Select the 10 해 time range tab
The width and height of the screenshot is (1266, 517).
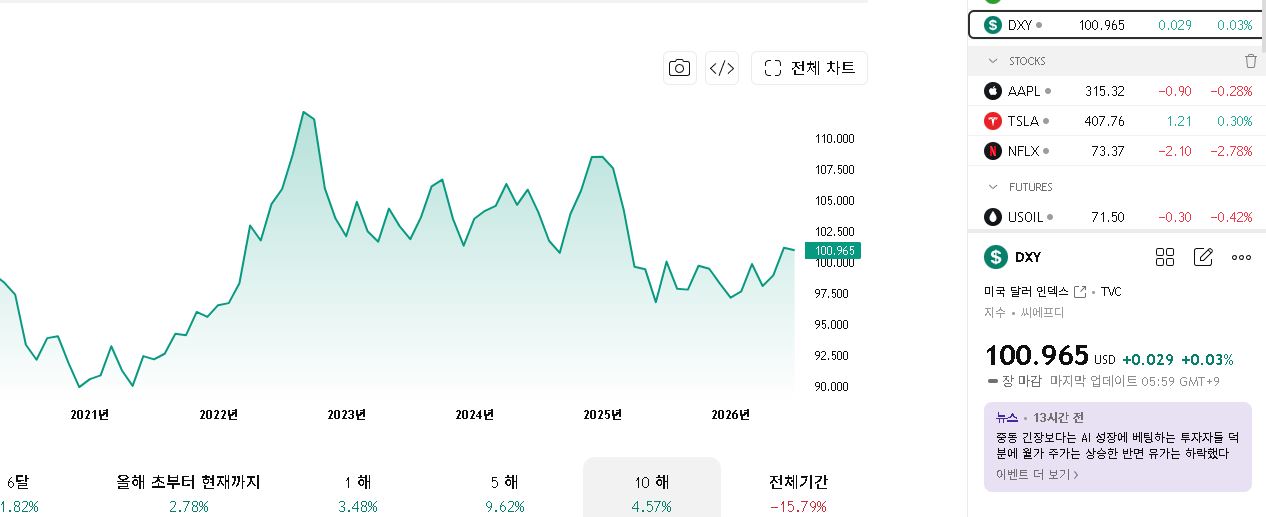point(652,493)
